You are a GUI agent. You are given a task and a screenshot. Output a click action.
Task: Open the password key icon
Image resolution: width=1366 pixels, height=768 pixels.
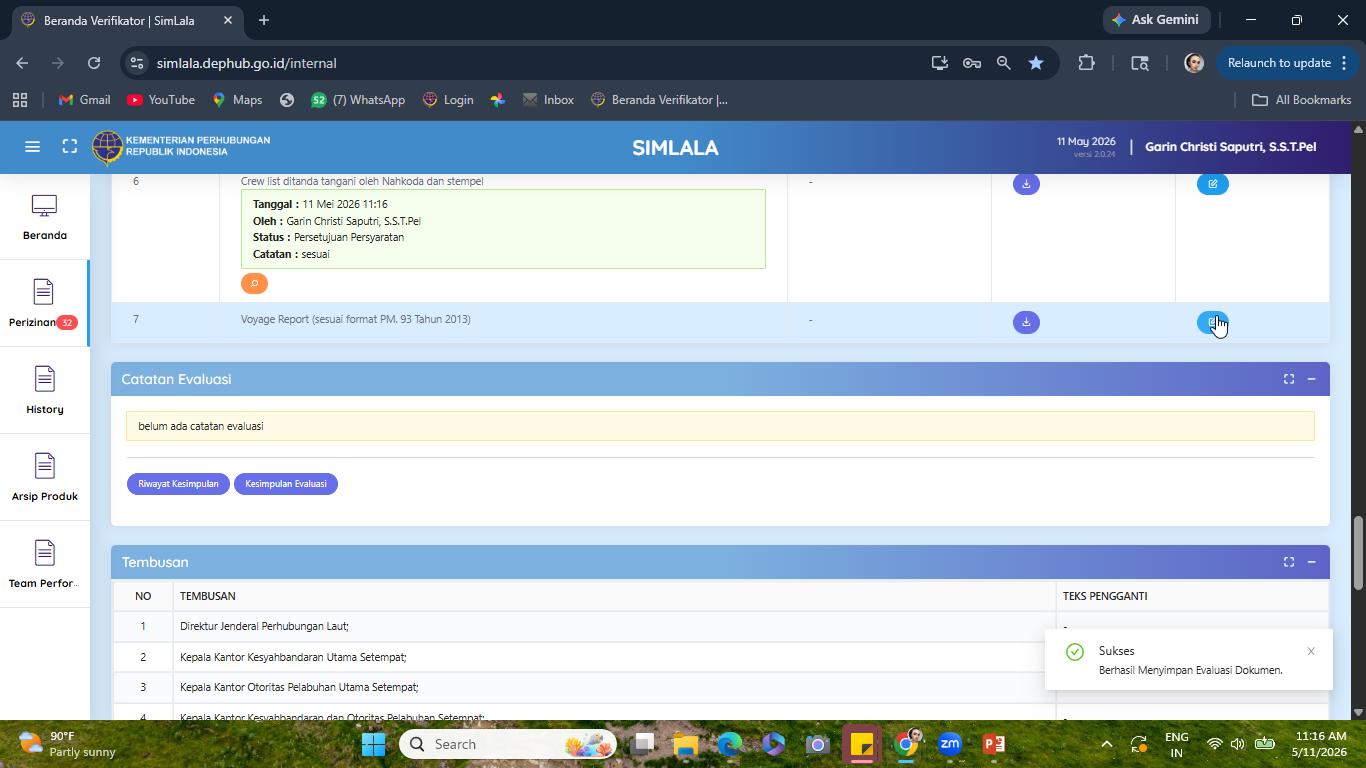[971, 63]
